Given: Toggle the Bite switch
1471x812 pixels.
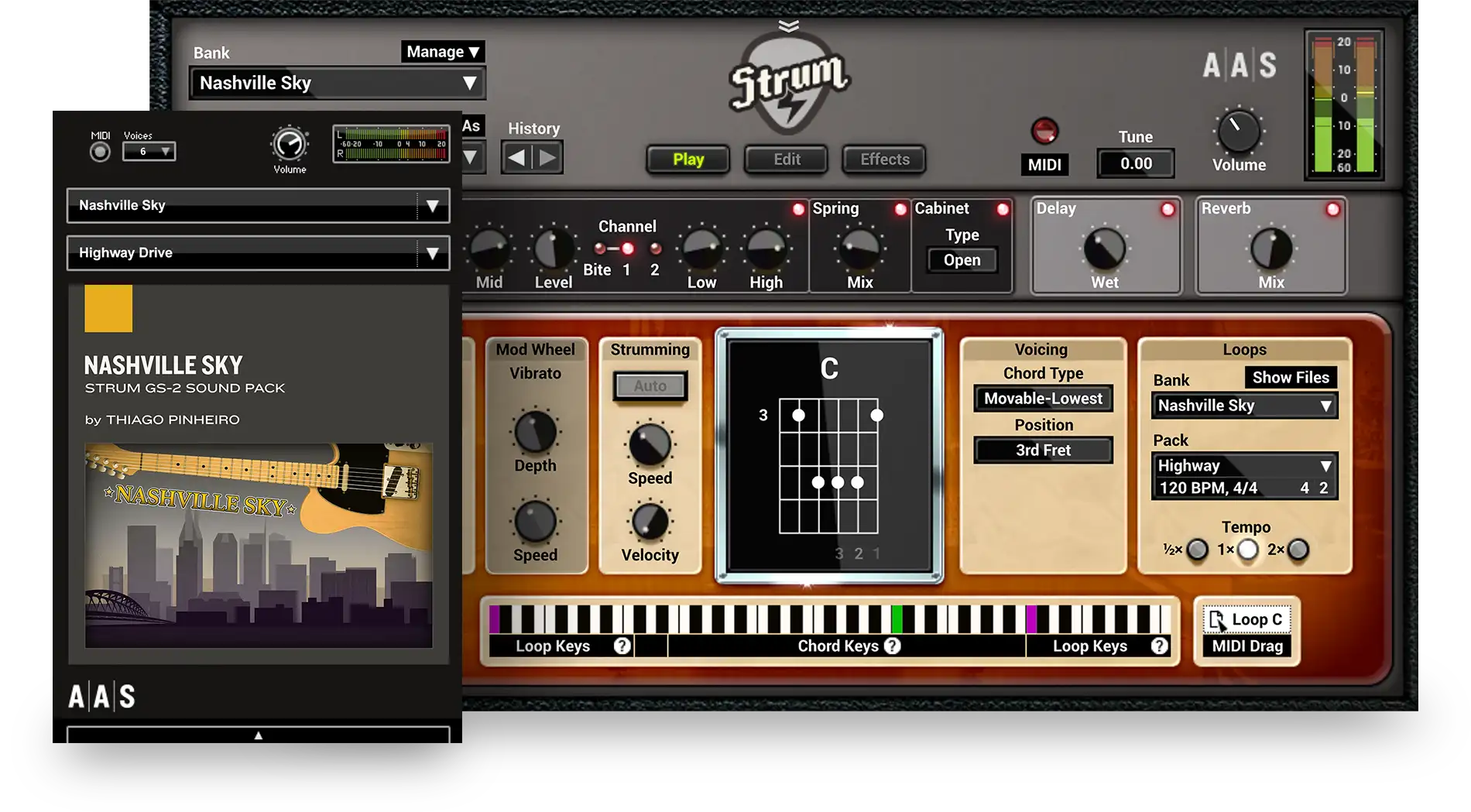Looking at the screenshot, I should [599, 248].
